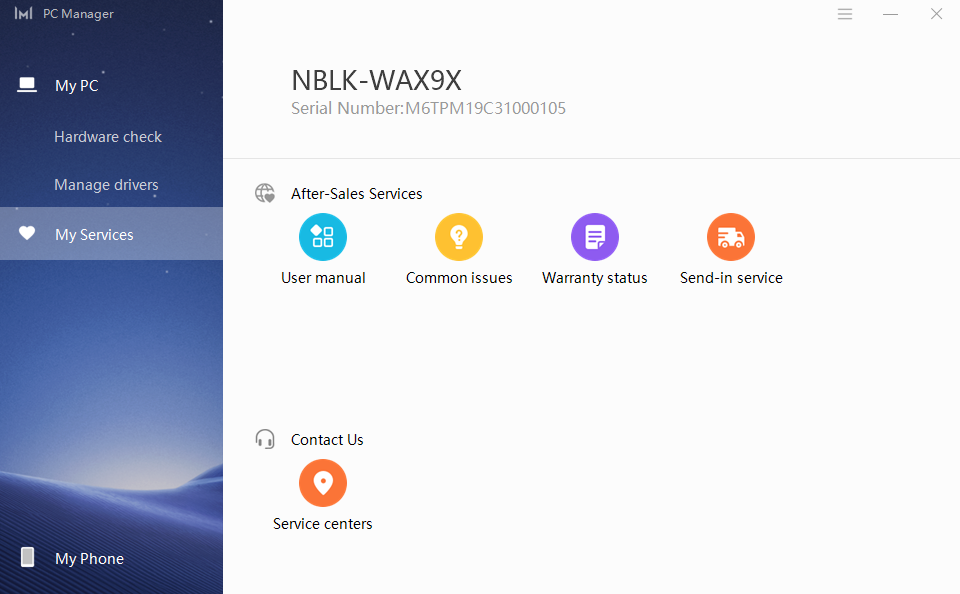Image resolution: width=960 pixels, height=594 pixels.
Task: Close the PC Manager window
Action: tap(936, 14)
